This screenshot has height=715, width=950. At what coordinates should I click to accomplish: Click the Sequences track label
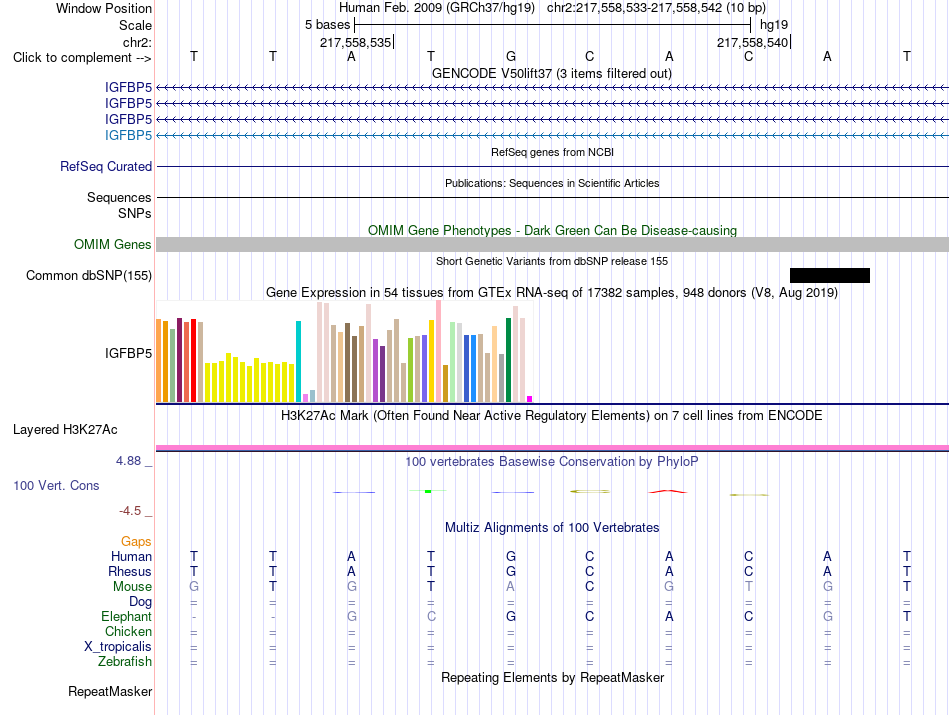point(119,198)
